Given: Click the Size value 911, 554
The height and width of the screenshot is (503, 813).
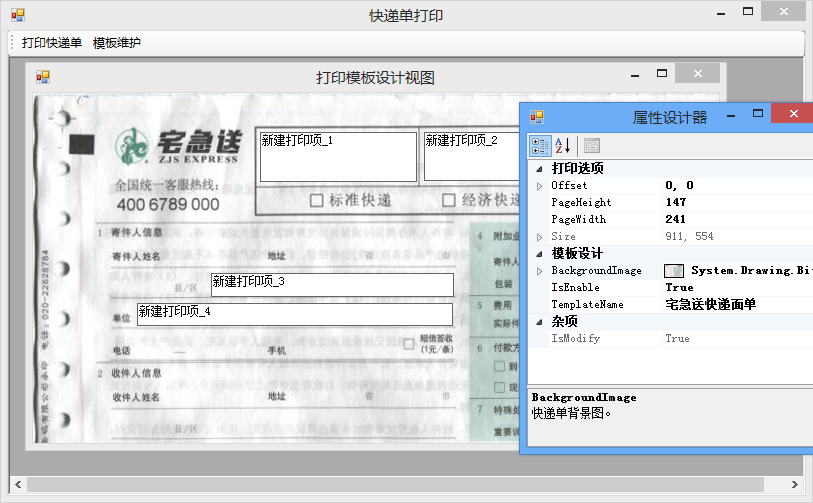Looking at the screenshot, I should [x=689, y=236].
